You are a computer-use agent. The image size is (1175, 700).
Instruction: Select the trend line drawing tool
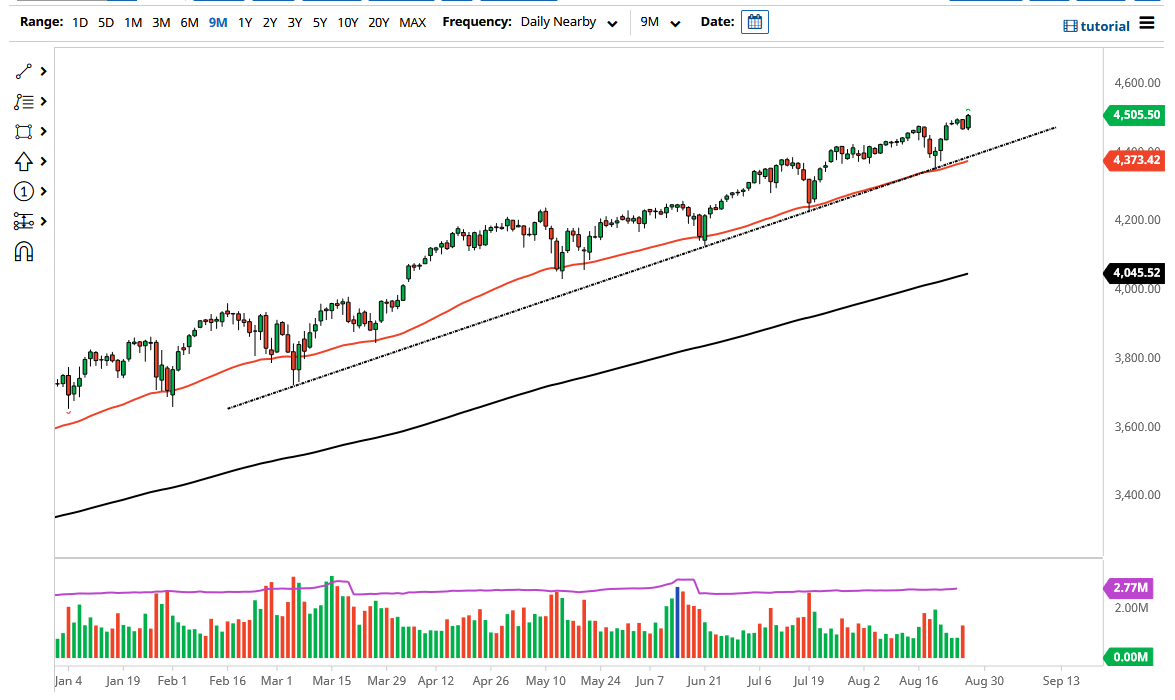coord(24,70)
